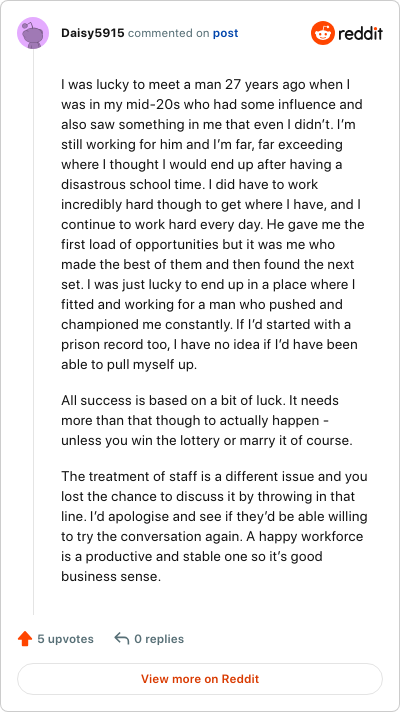Click the "unless you win the lottery" line
The image size is (400, 712).
pos(207,440)
